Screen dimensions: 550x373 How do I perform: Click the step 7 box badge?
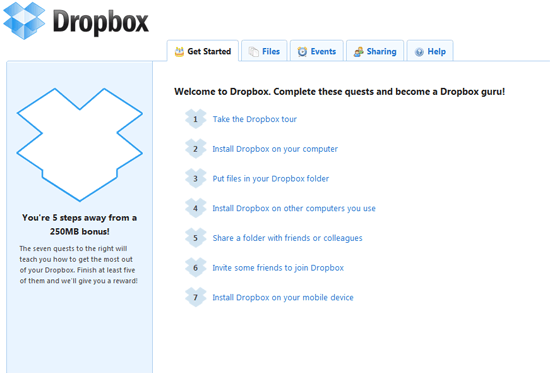coord(195,297)
